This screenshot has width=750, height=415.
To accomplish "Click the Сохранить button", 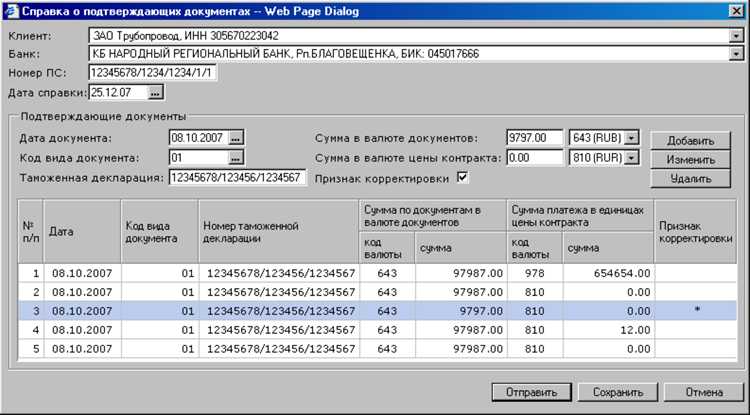I will [618, 392].
